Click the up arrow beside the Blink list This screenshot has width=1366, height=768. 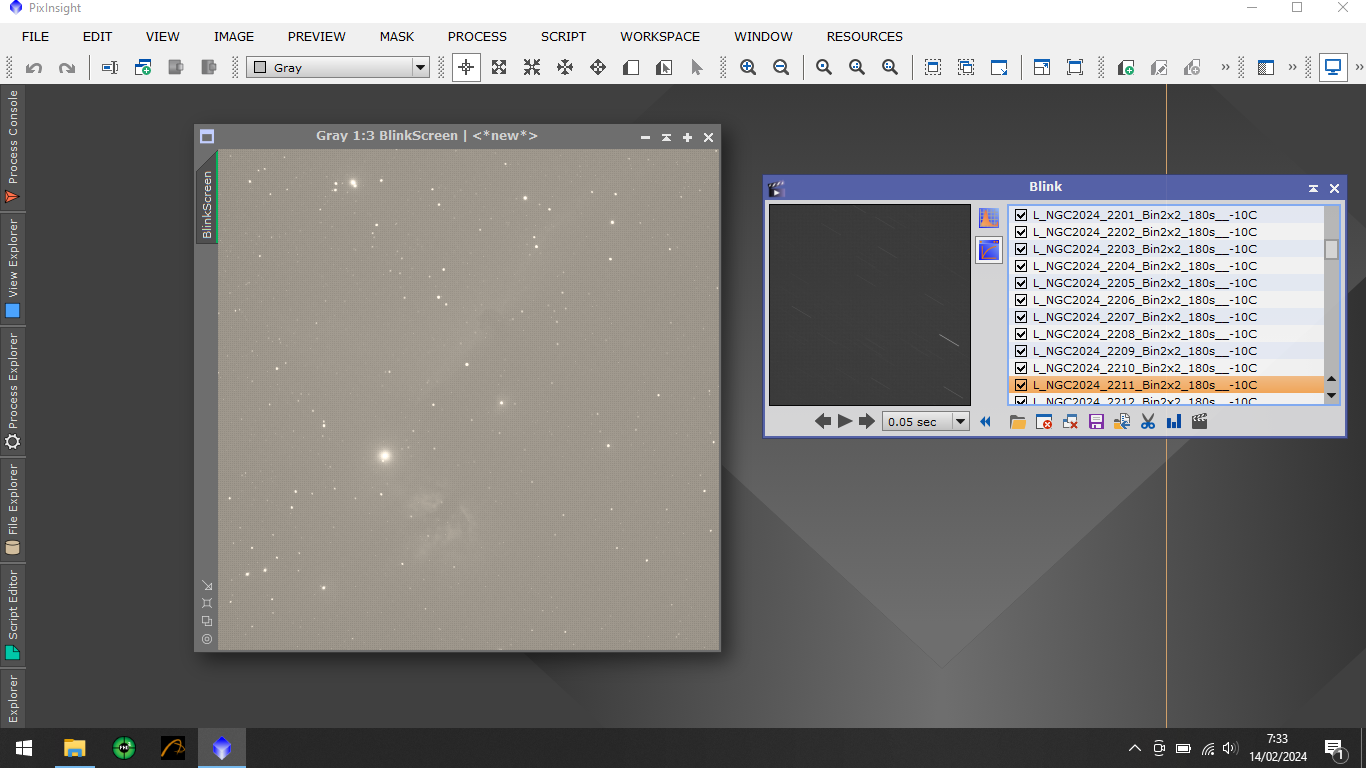pyautogui.click(x=1331, y=380)
